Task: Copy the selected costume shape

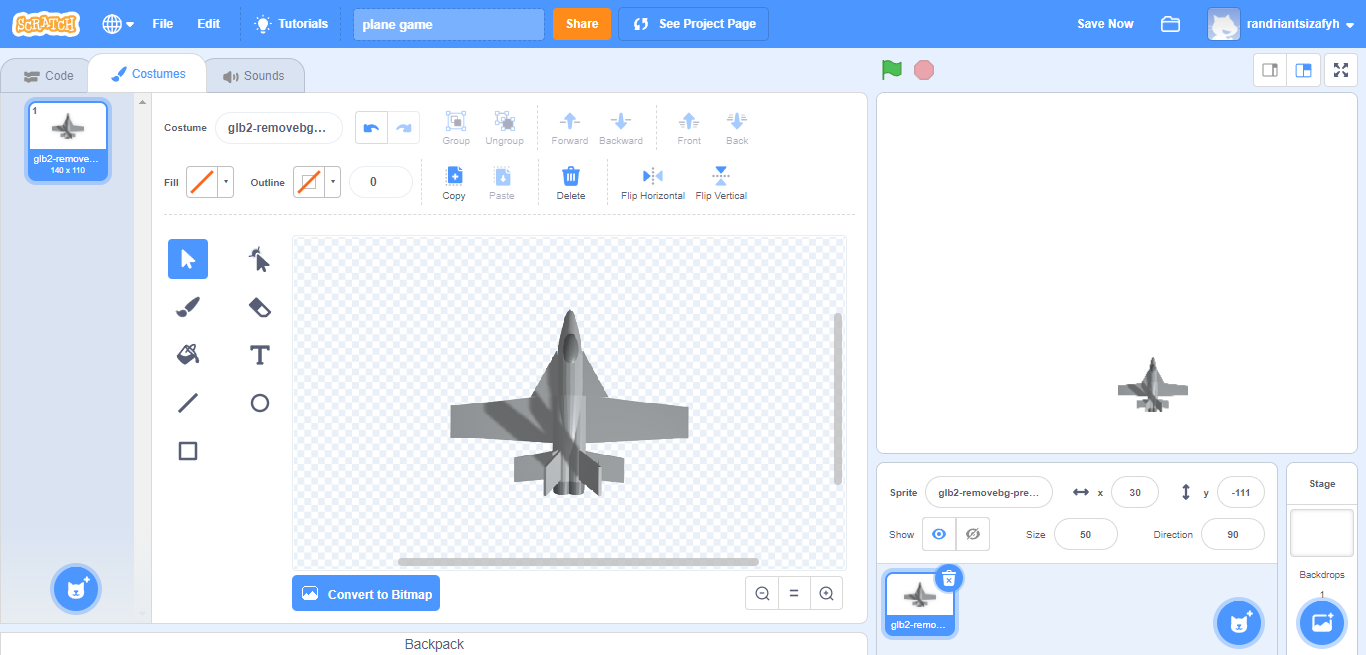Action: point(454,183)
